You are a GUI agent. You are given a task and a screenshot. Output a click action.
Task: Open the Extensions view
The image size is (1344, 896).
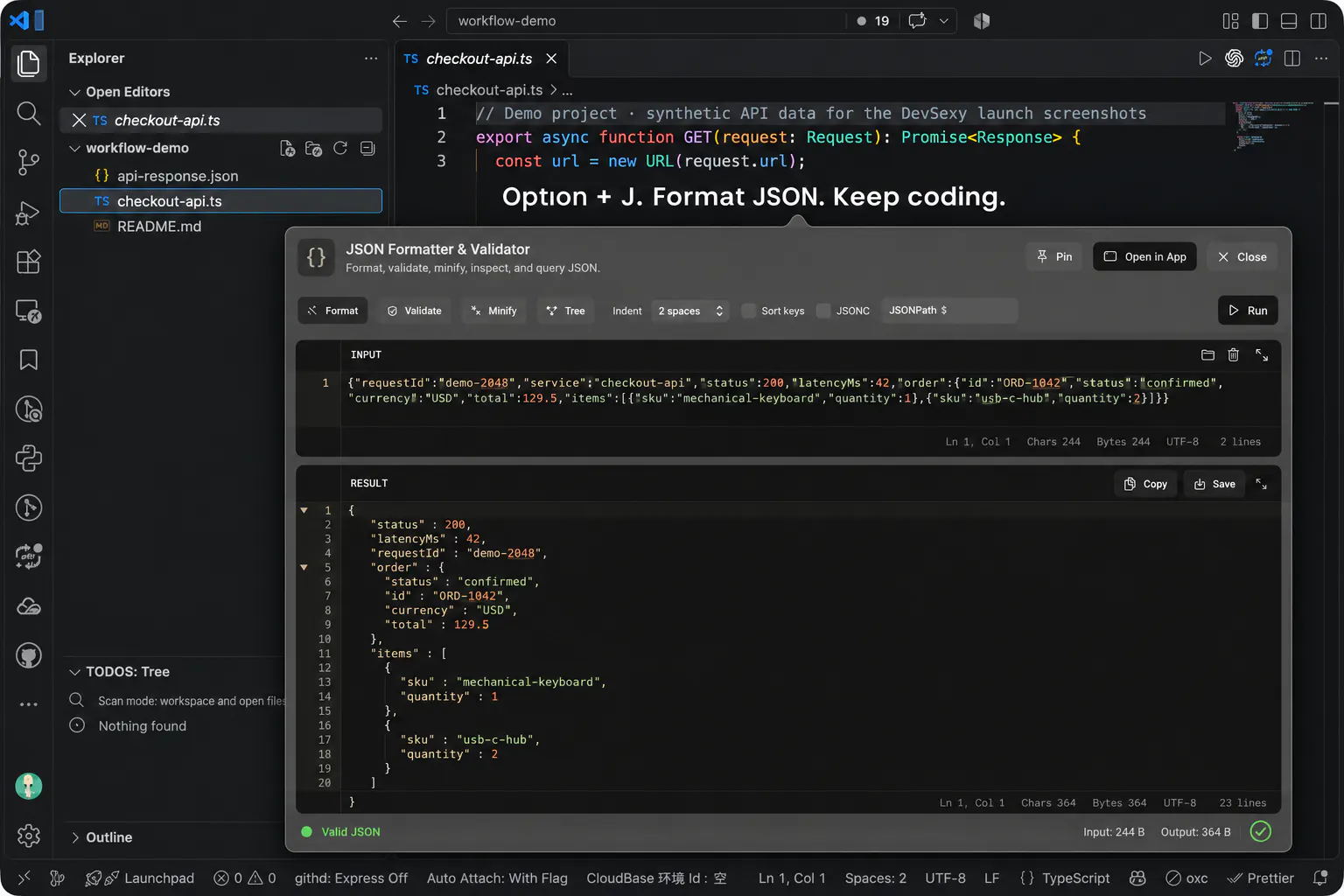pos(29,262)
